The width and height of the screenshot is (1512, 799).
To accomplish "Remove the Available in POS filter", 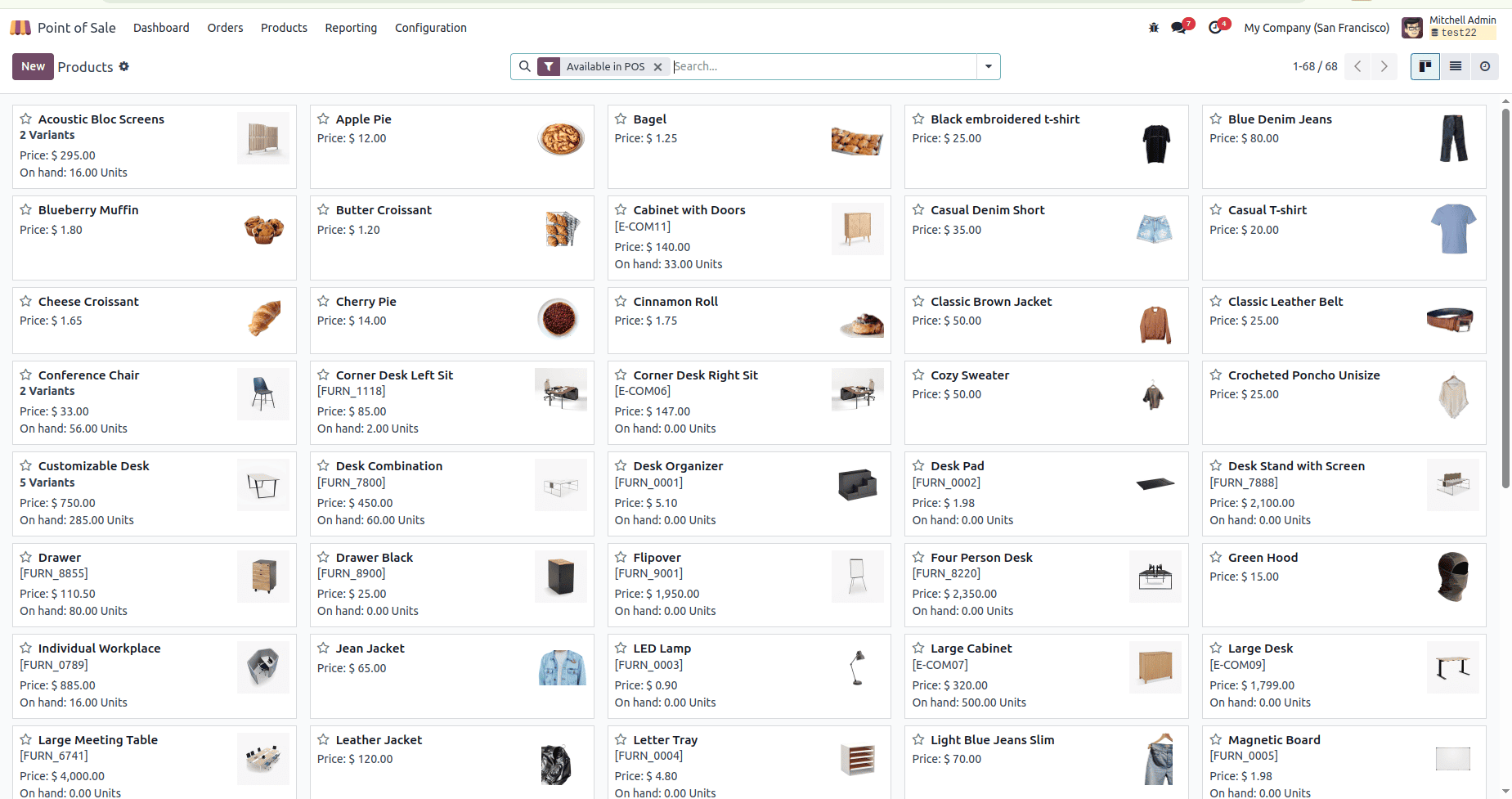I will tap(657, 67).
